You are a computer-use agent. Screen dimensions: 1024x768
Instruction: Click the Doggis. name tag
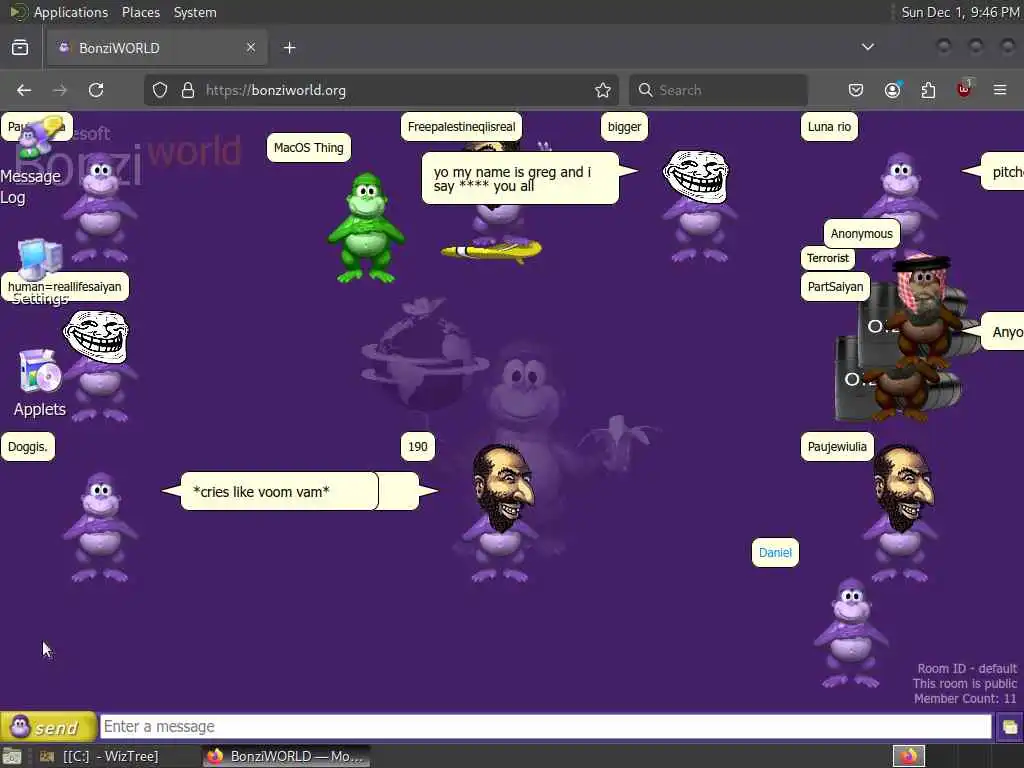coord(27,447)
